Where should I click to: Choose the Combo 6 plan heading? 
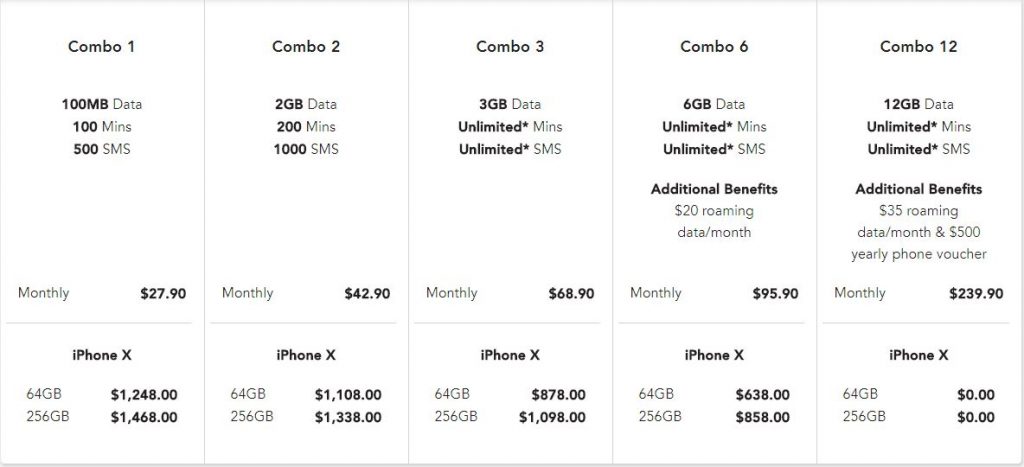714,47
